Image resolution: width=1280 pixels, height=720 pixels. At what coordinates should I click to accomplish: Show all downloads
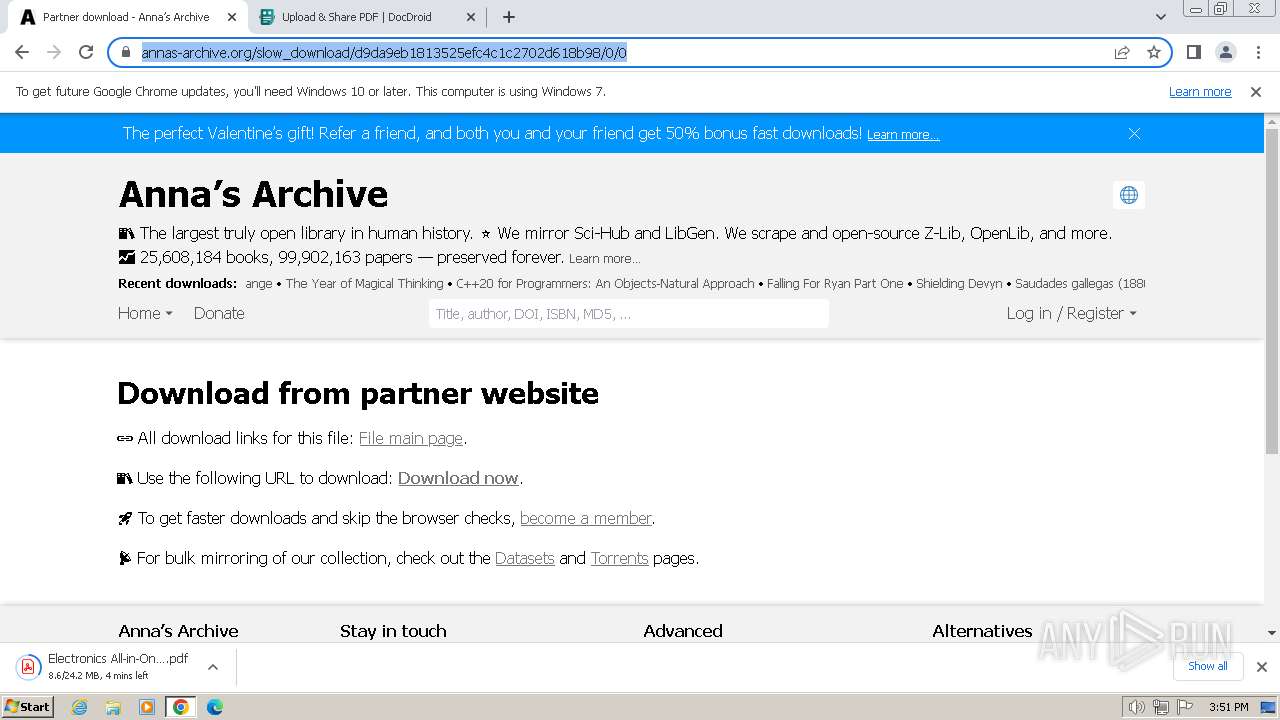tap(1207, 666)
